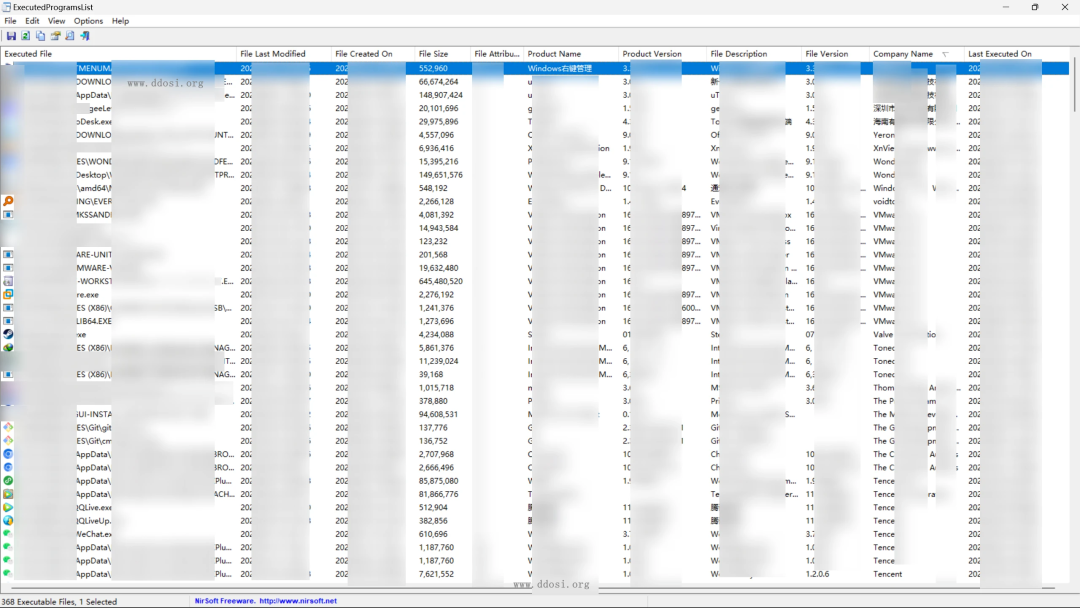Click the Git icon of the ES\Git\git row
The height and width of the screenshot is (608, 1080).
point(8,427)
